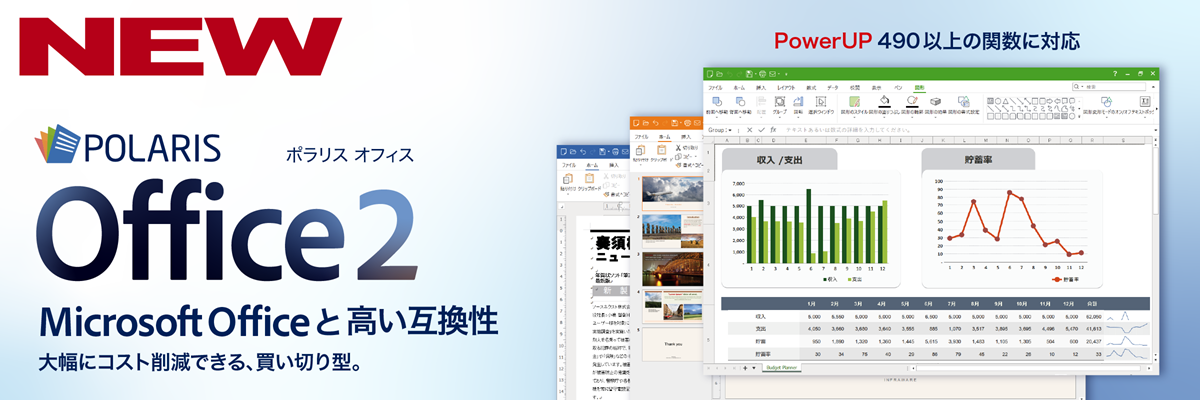Click the Shape Effects icon
Image resolution: width=1200 pixels, height=400 pixels.
(935, 101)
